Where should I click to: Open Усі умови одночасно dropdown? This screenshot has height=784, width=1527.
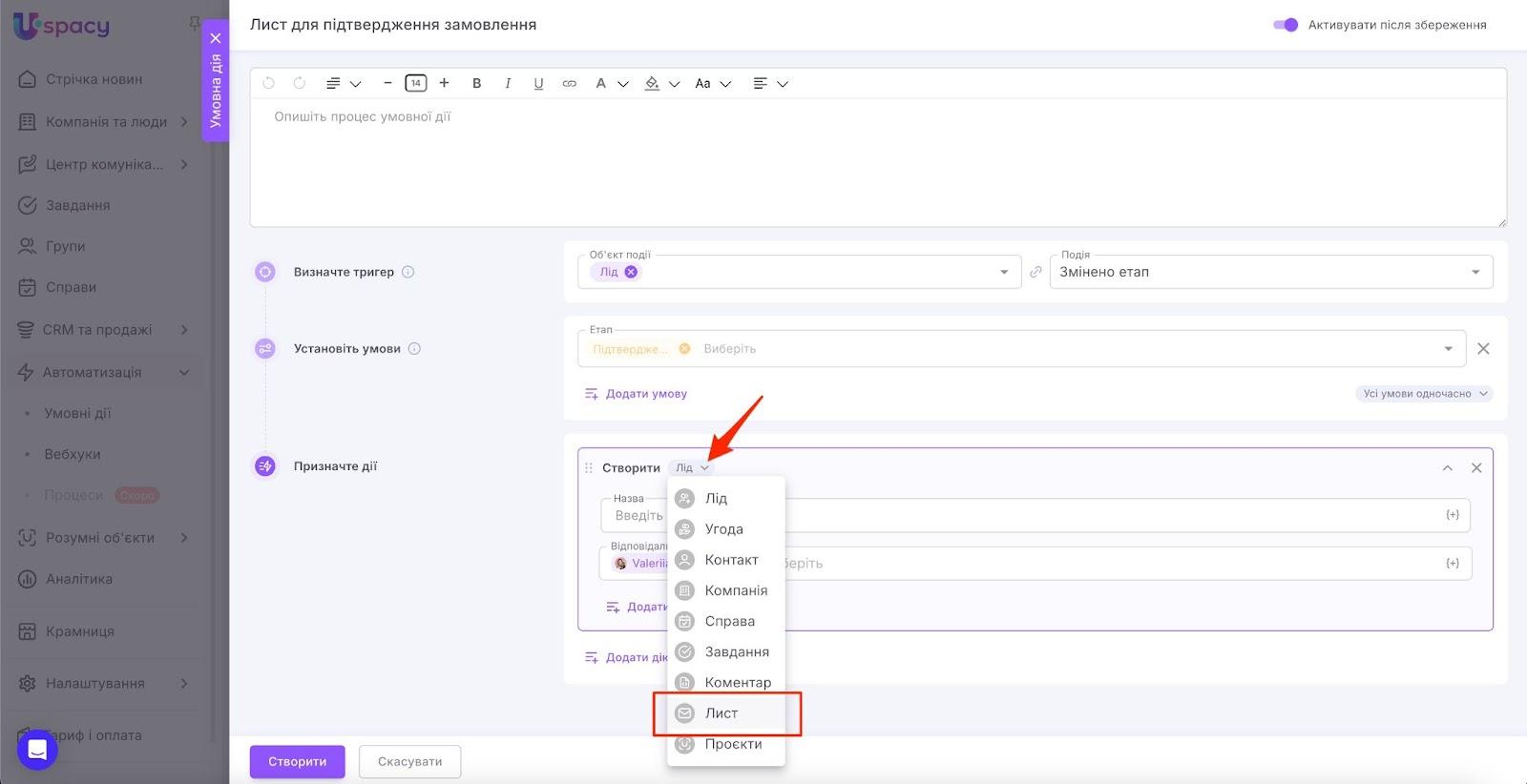coord(1424,394)
